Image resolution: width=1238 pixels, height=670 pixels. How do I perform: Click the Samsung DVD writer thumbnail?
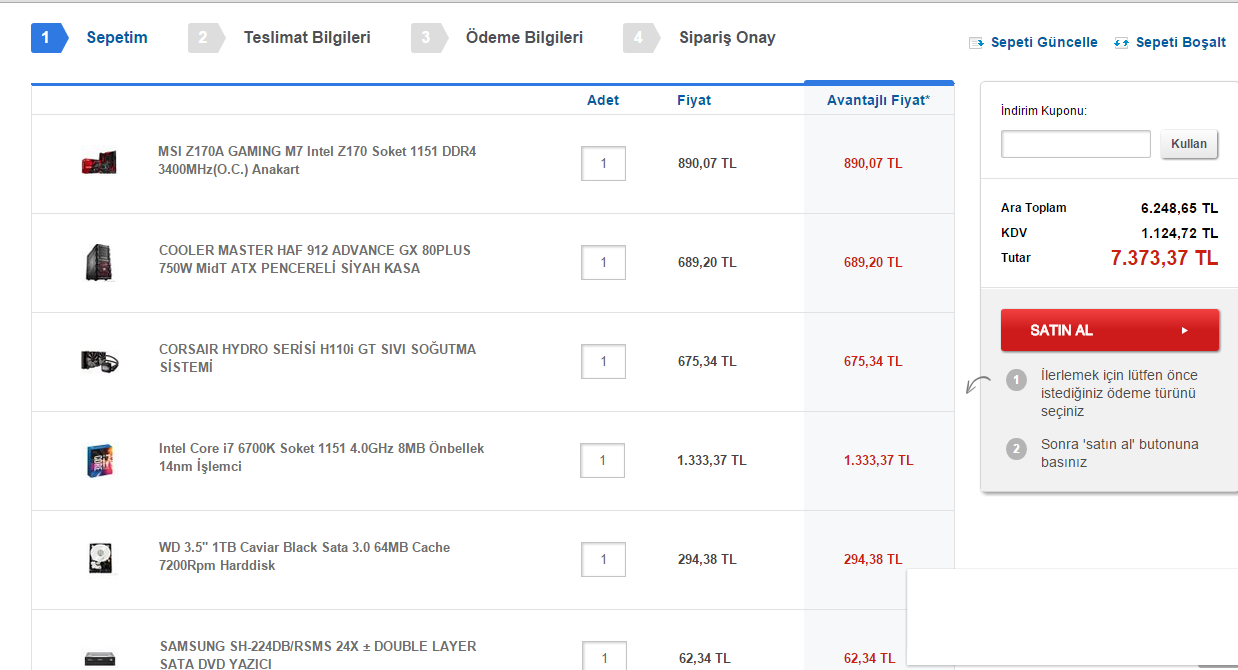click(x=100, y=658)
